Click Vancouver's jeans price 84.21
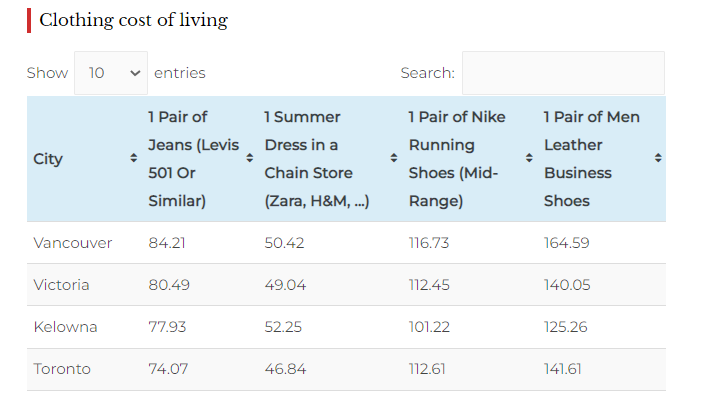Viewport: 708px width, 397px height. pos(167,243)
